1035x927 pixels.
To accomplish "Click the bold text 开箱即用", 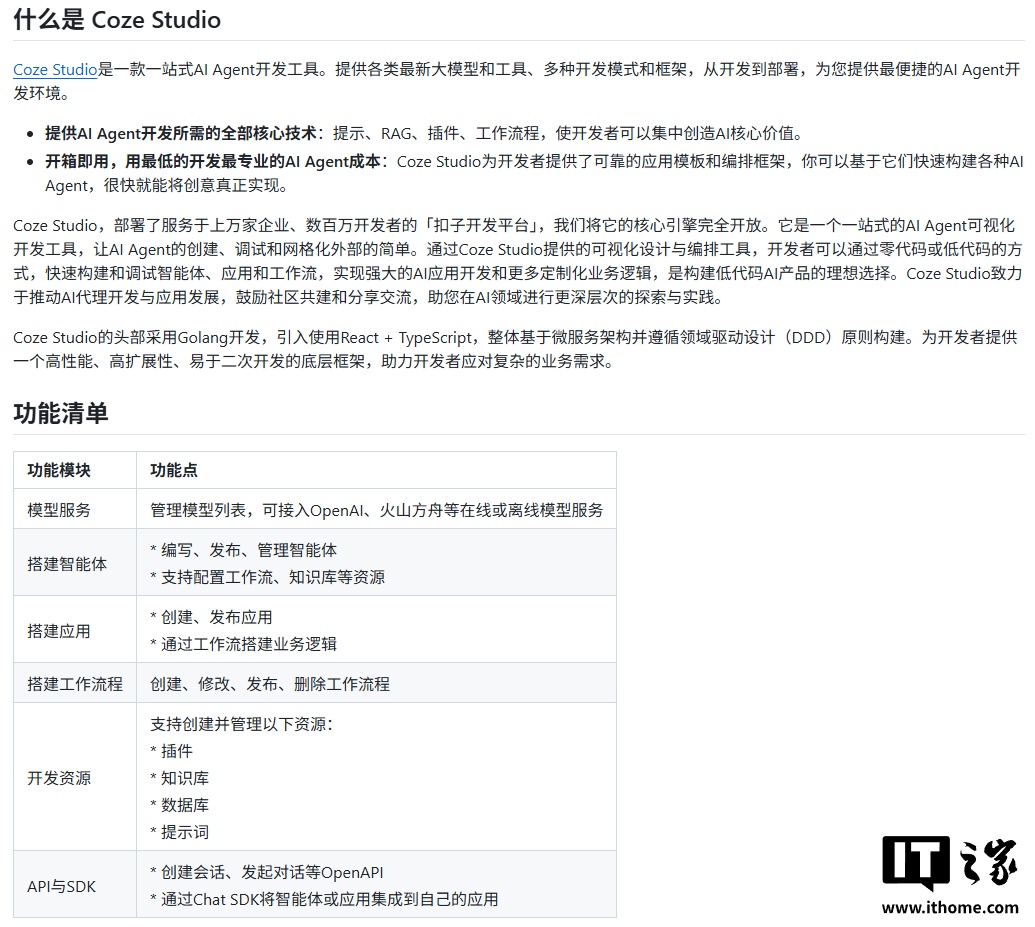I will pos(77,162).
